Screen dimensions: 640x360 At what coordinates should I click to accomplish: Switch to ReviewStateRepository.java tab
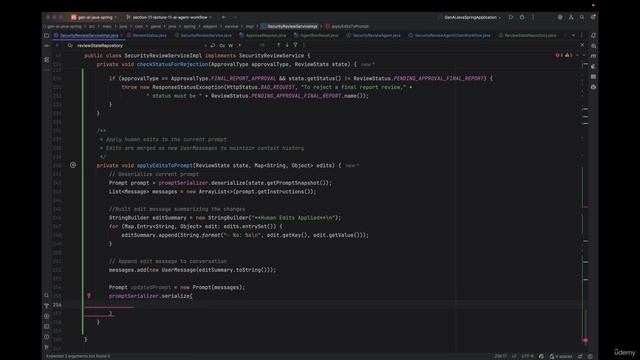(528, 36)
